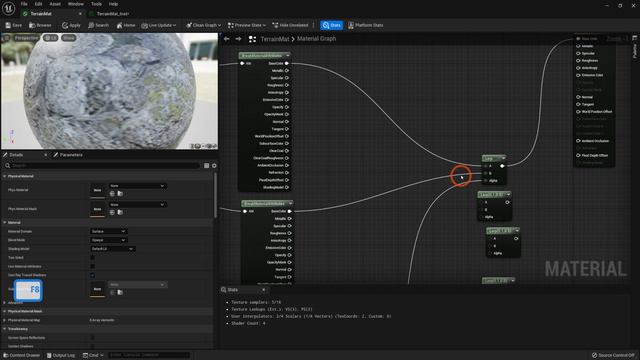Screen dimensions: 640x360
Task: Open the Phys Material None dropdown
Action: (137, 186)
